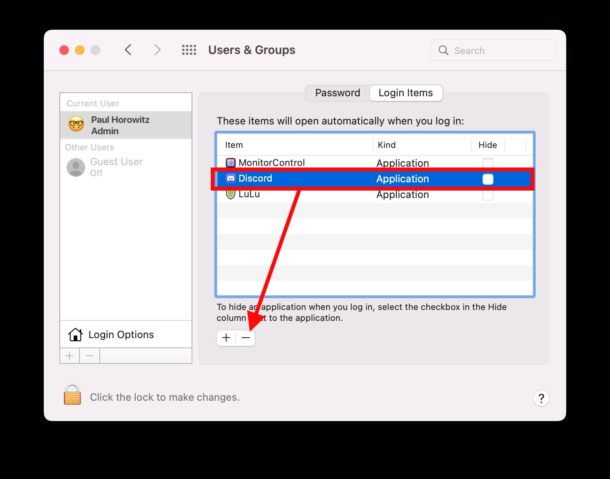Viewport: 610px width, 479px height.
Task: Close the window with red button
Action: pyautogui.click(x=64, y=50)
